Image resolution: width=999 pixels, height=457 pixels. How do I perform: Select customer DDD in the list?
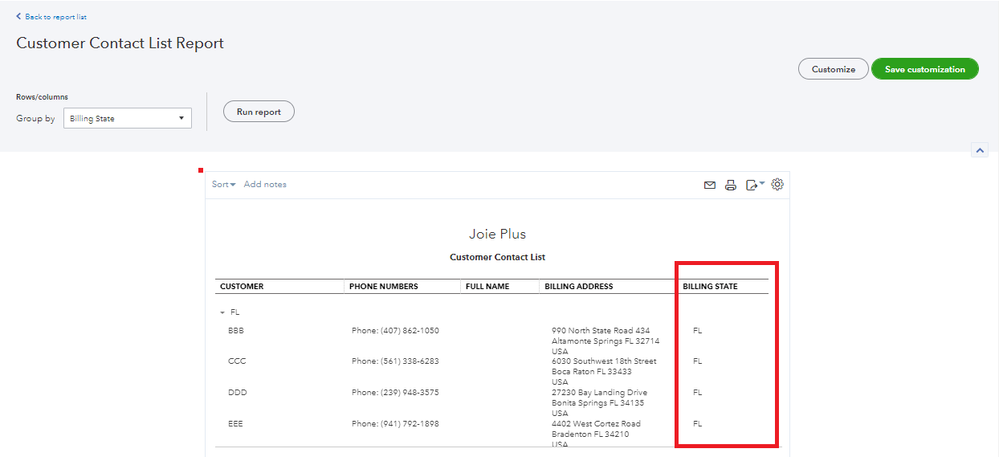click(237, 392)
